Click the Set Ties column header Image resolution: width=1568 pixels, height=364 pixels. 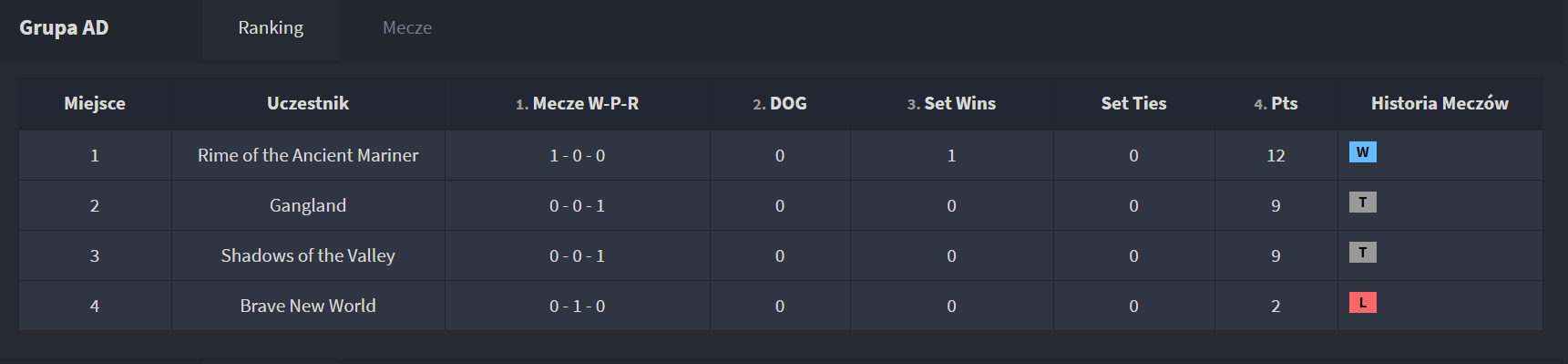1133,103
